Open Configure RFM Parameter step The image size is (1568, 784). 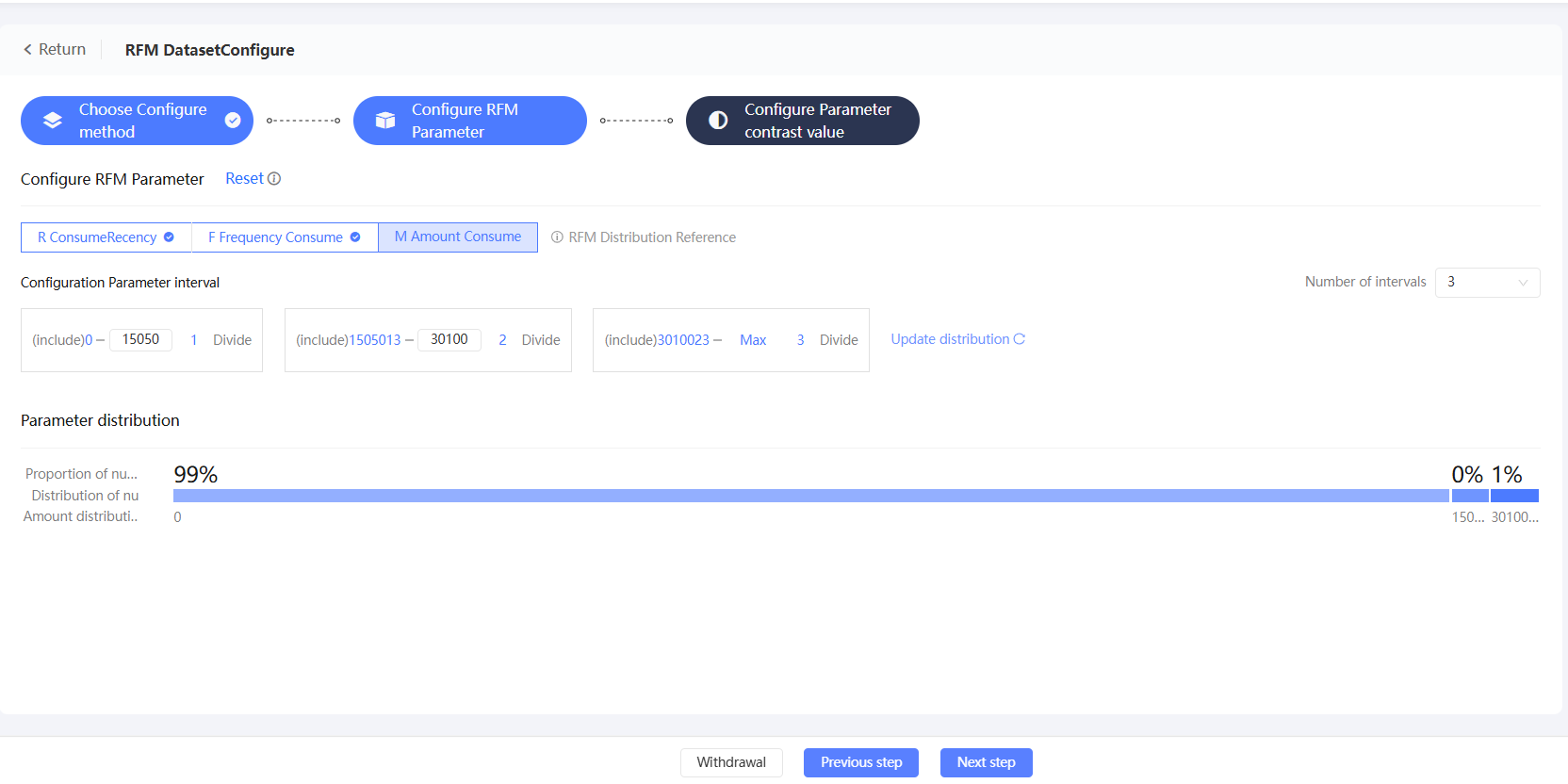click(x=469, y=121)
